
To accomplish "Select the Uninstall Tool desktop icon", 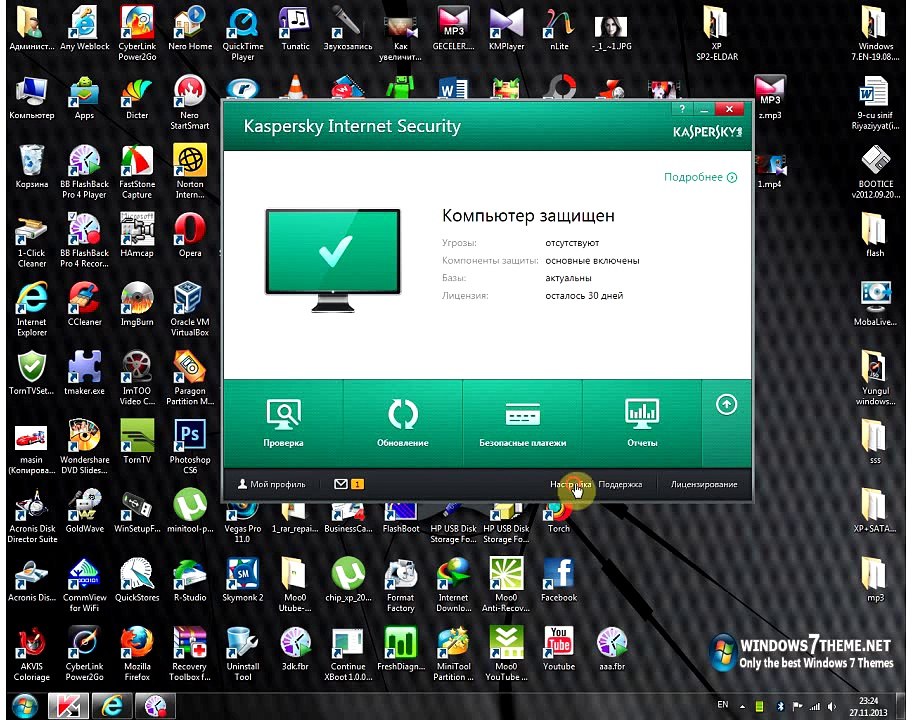I will (x=243, y=654).
